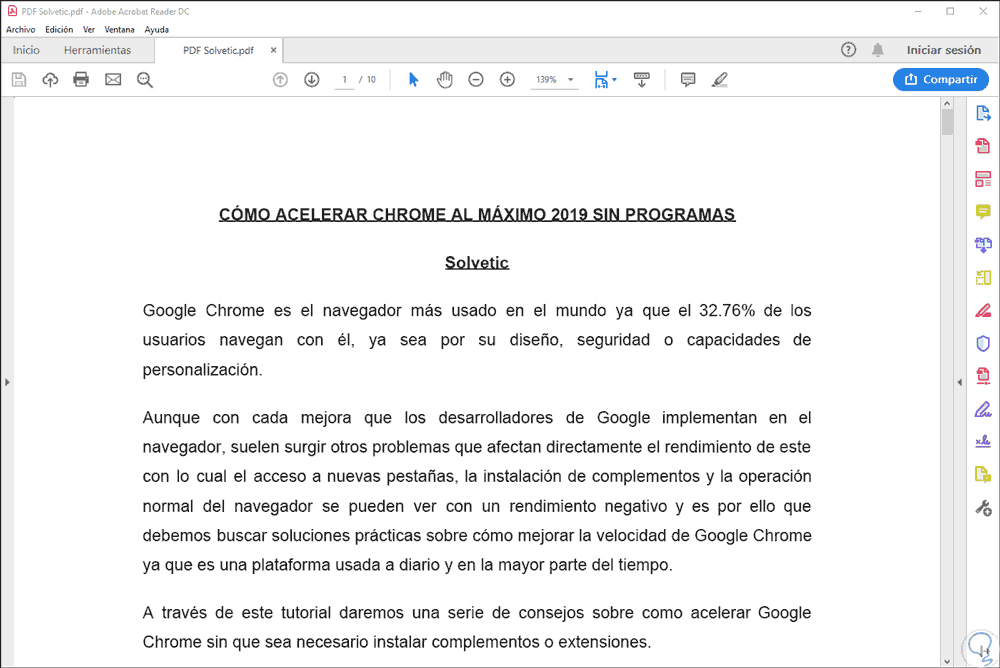Screen dimensions: 1000x668
Task: Zoom out with minus icon
Action: [x=476, y=80]
